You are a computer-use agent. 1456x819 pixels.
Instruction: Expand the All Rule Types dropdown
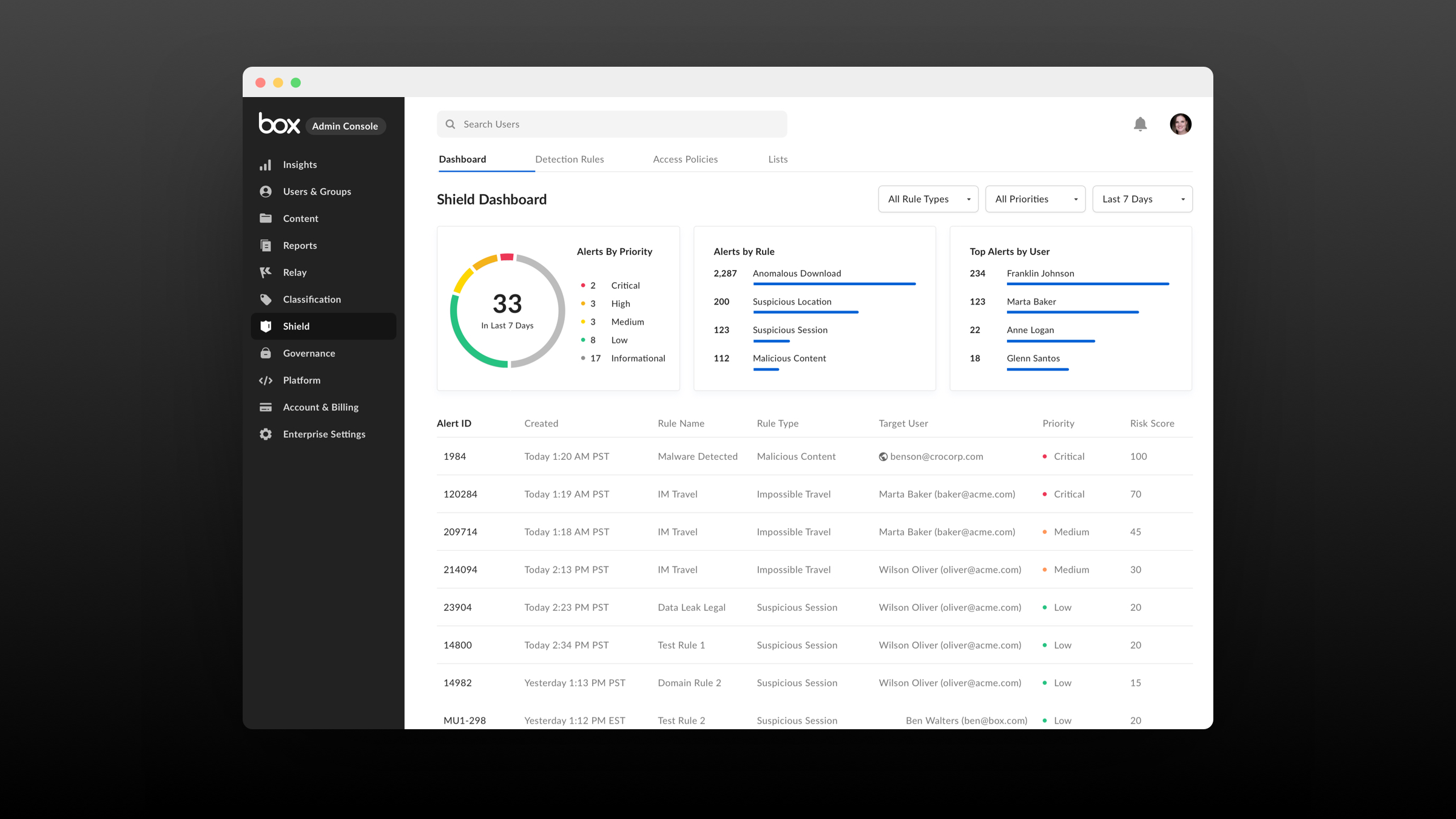coord(928,199)
